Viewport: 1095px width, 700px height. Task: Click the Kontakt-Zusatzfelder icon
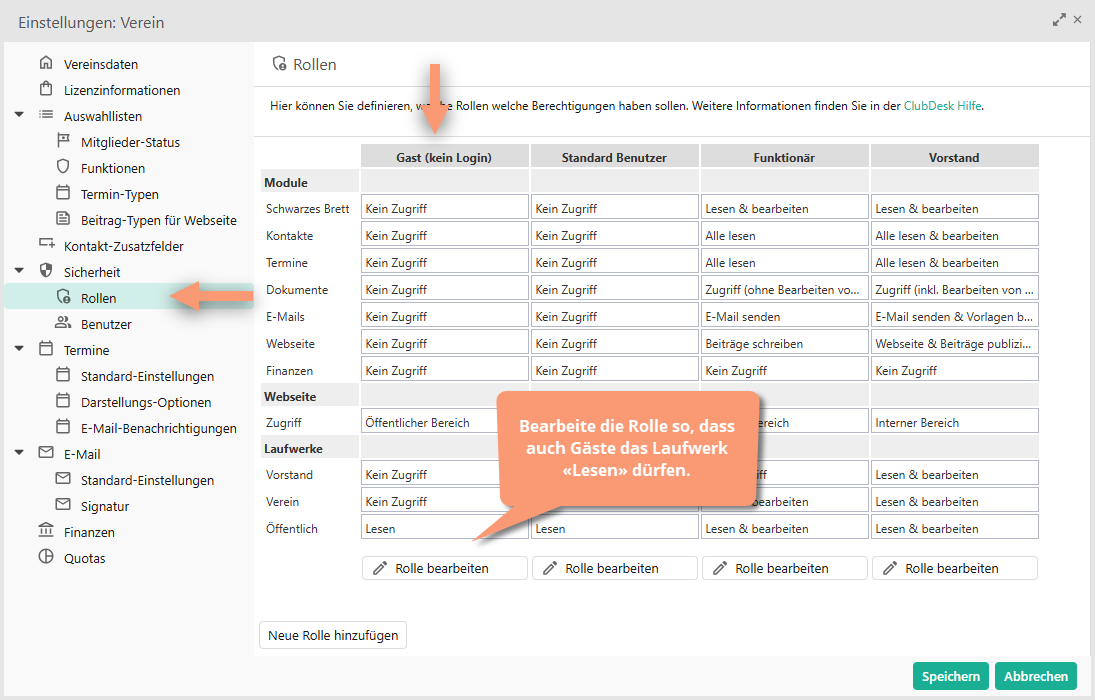pos(46,244)
